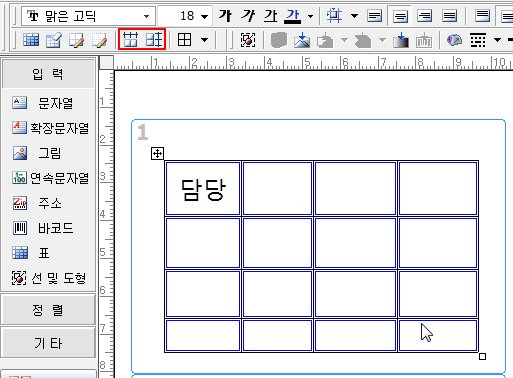The height and width of the screenshot is (378, 513).
Task: Click the 주소 Zip icon in sidebar
Action: click(20, 203)
